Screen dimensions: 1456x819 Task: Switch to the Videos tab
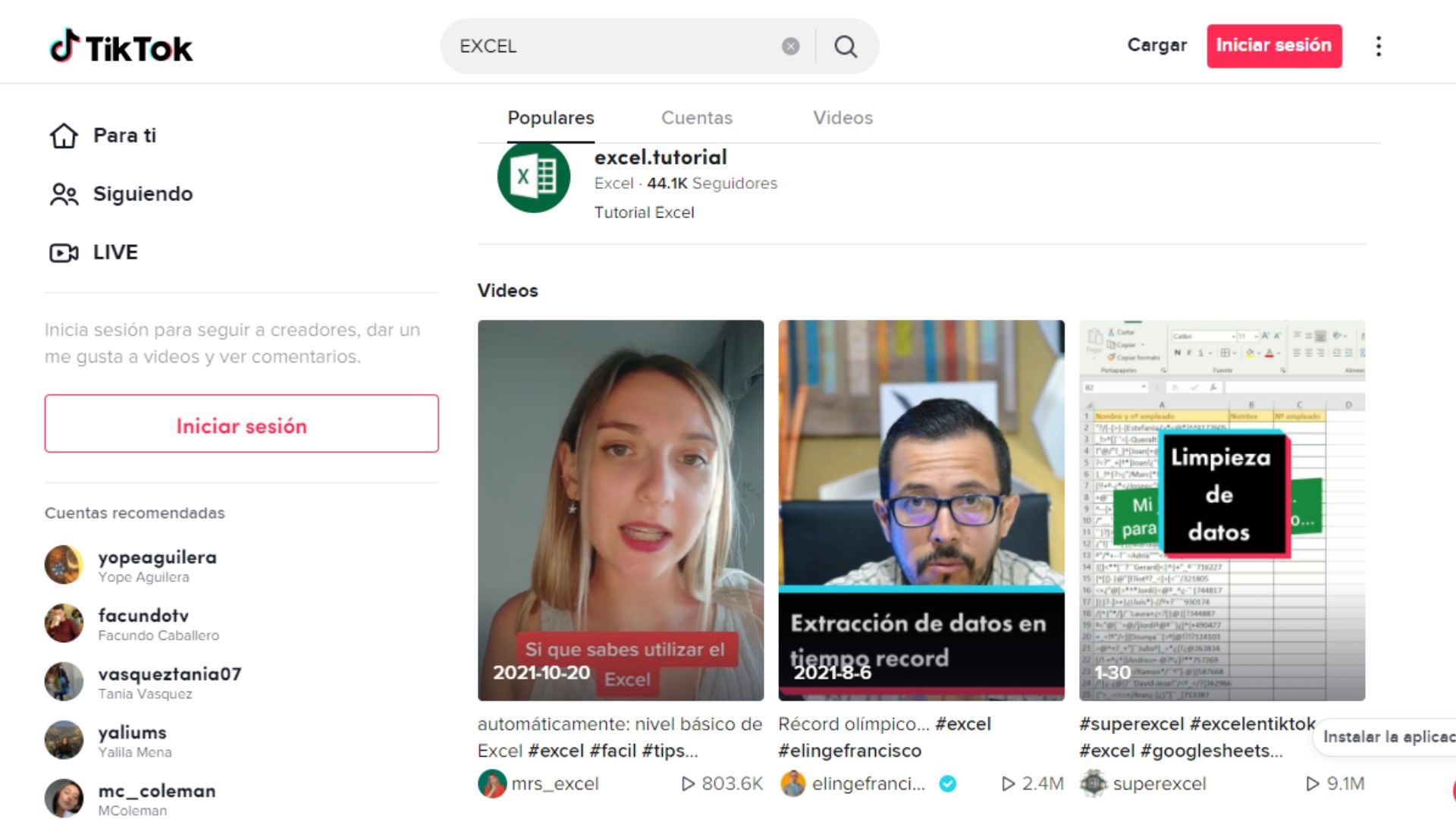click(843, 118)
